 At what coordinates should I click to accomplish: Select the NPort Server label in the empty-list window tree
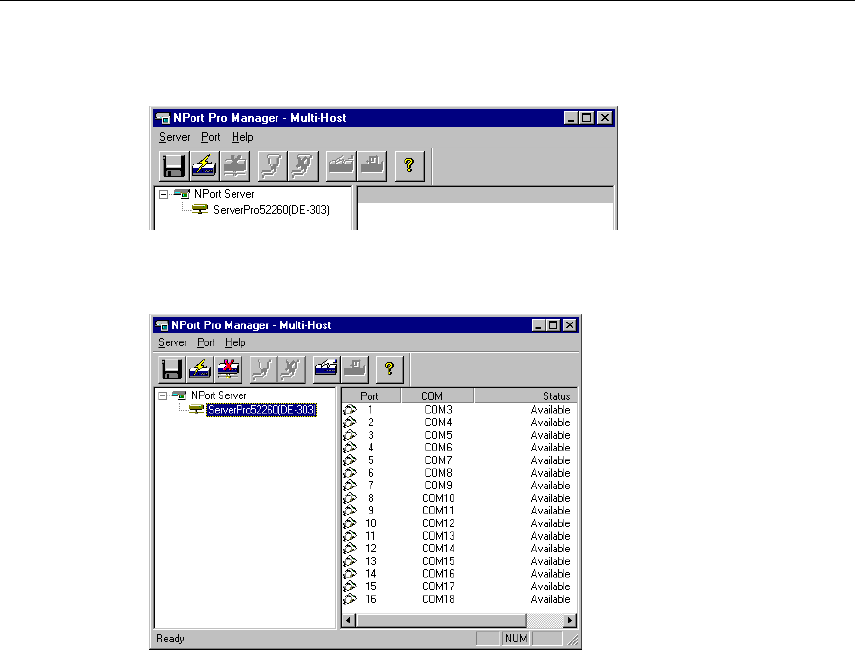pos(224,194)
